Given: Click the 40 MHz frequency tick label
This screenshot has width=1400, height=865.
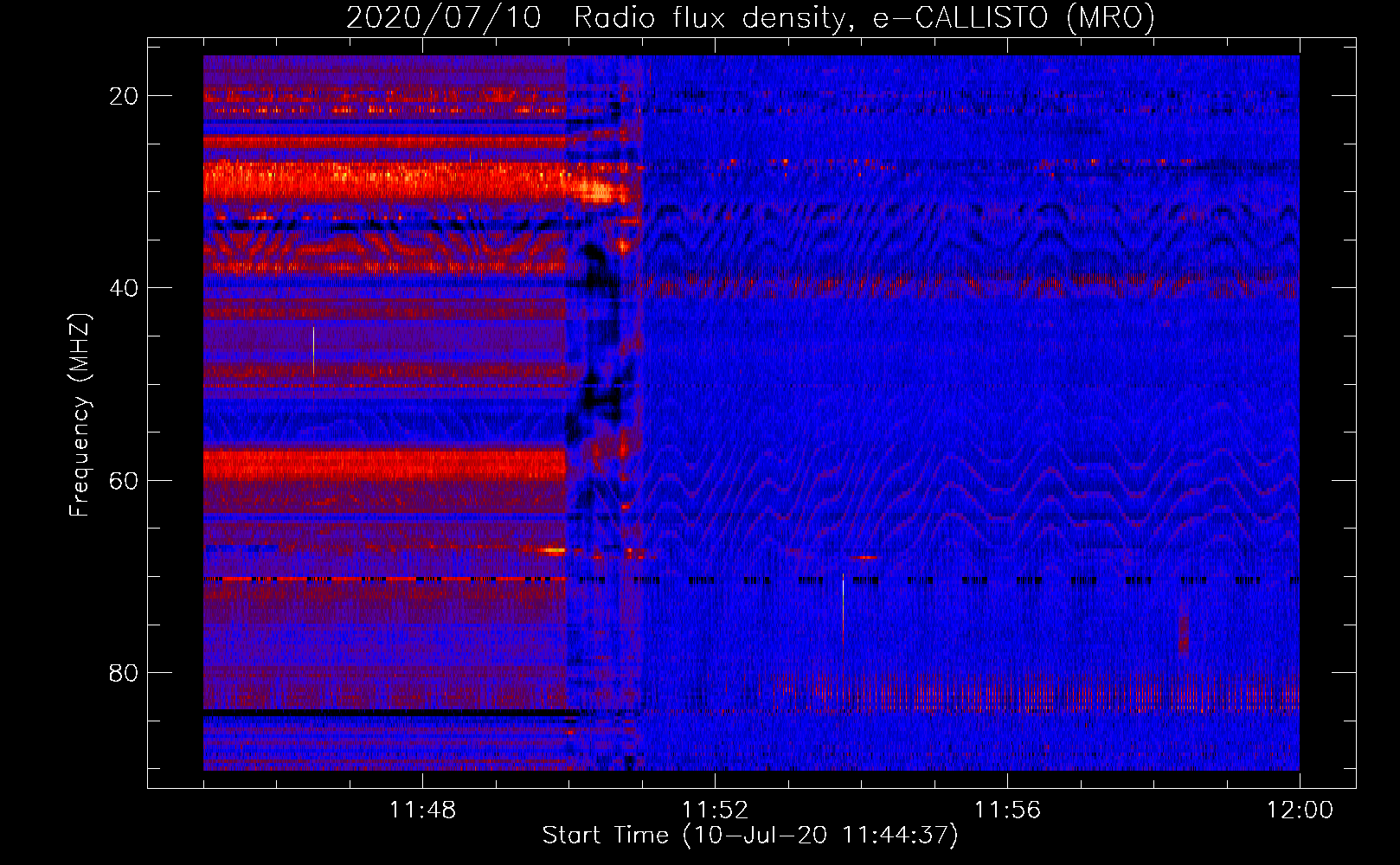Looking at the screenshot, I should pos(124,287).
